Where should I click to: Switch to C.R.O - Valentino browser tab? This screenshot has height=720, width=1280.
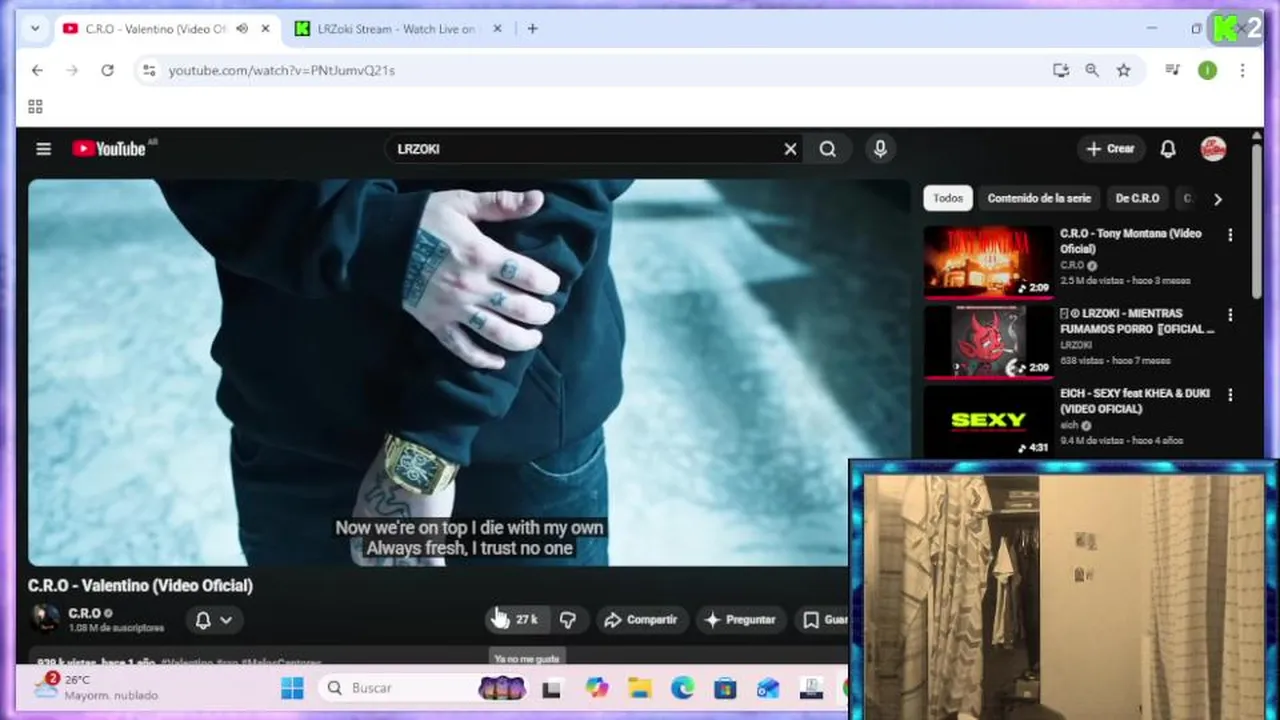pyautogui.click(x=155, y=29)
